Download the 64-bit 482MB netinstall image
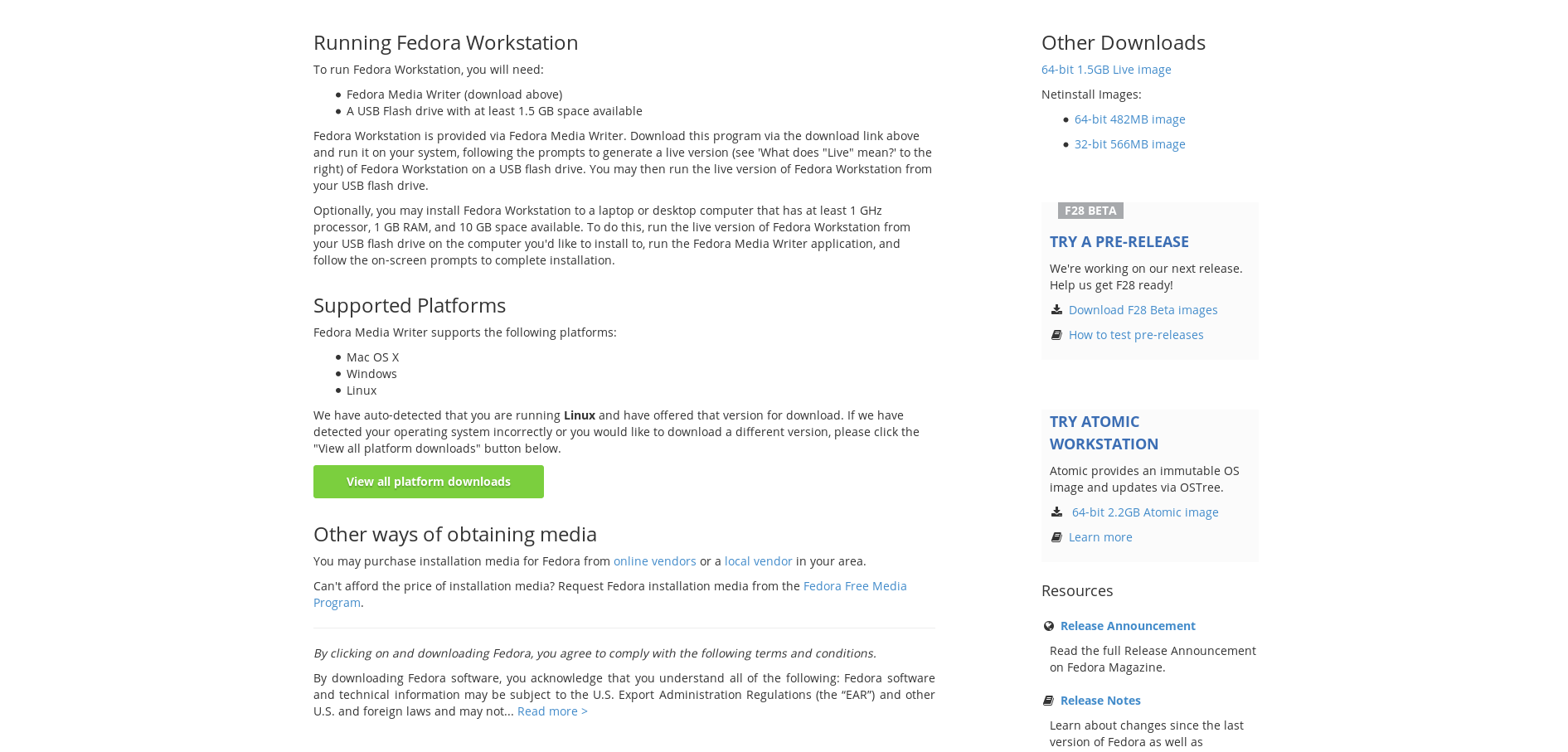Image resolution: width=1568 pixels, height=752 pixels. click(x=1129, y=119)
